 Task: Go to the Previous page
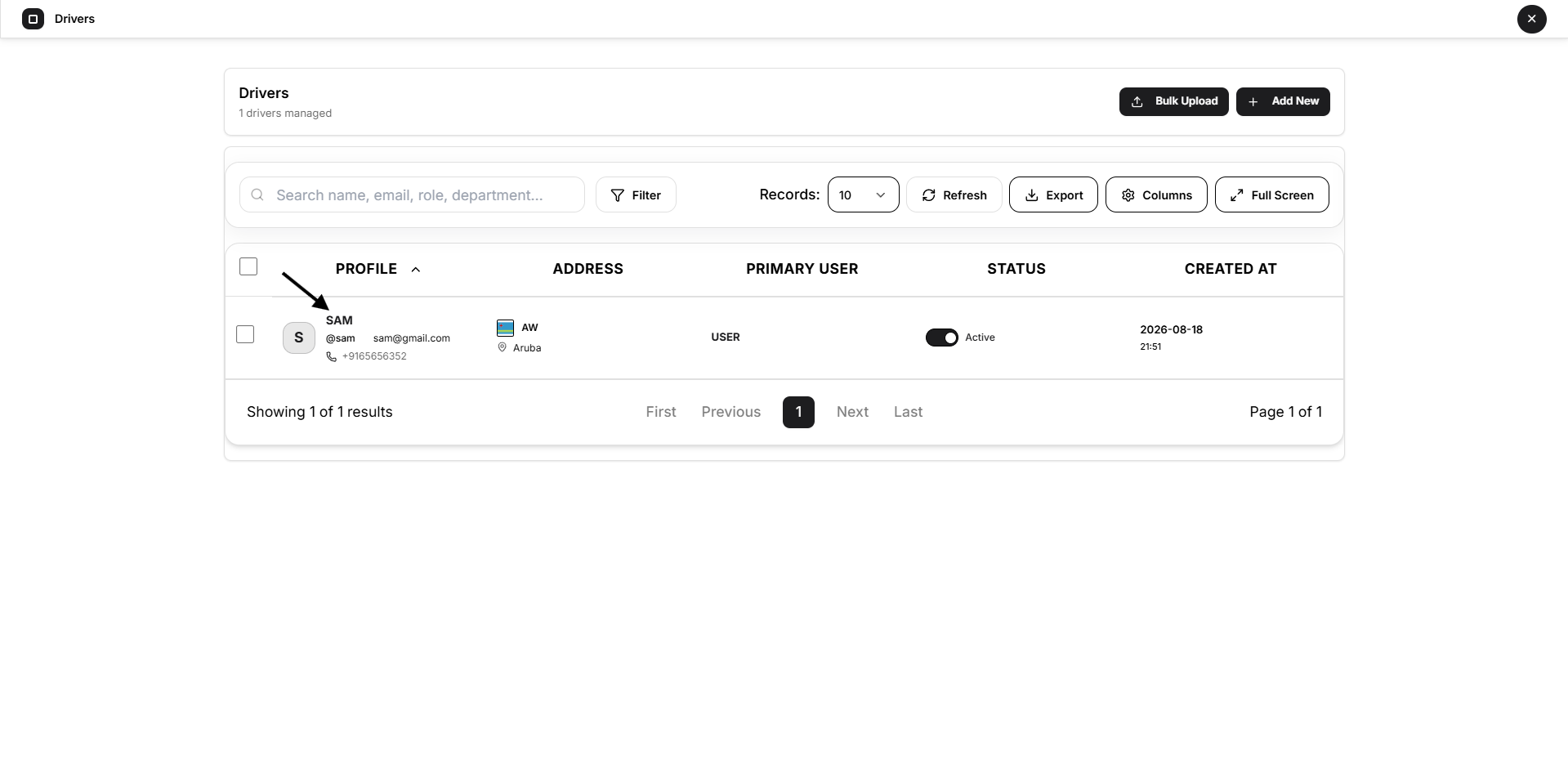point(730,412)
